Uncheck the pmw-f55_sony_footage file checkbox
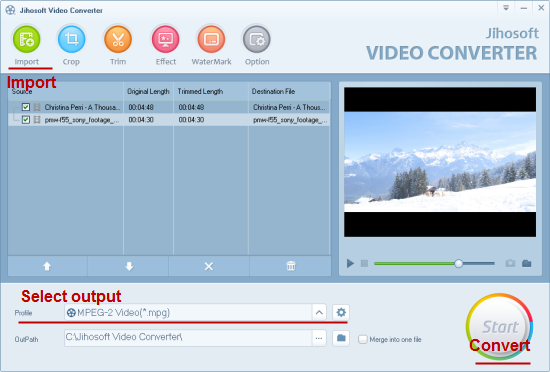This screenshot has height=372, width=550. click(26, 120)
